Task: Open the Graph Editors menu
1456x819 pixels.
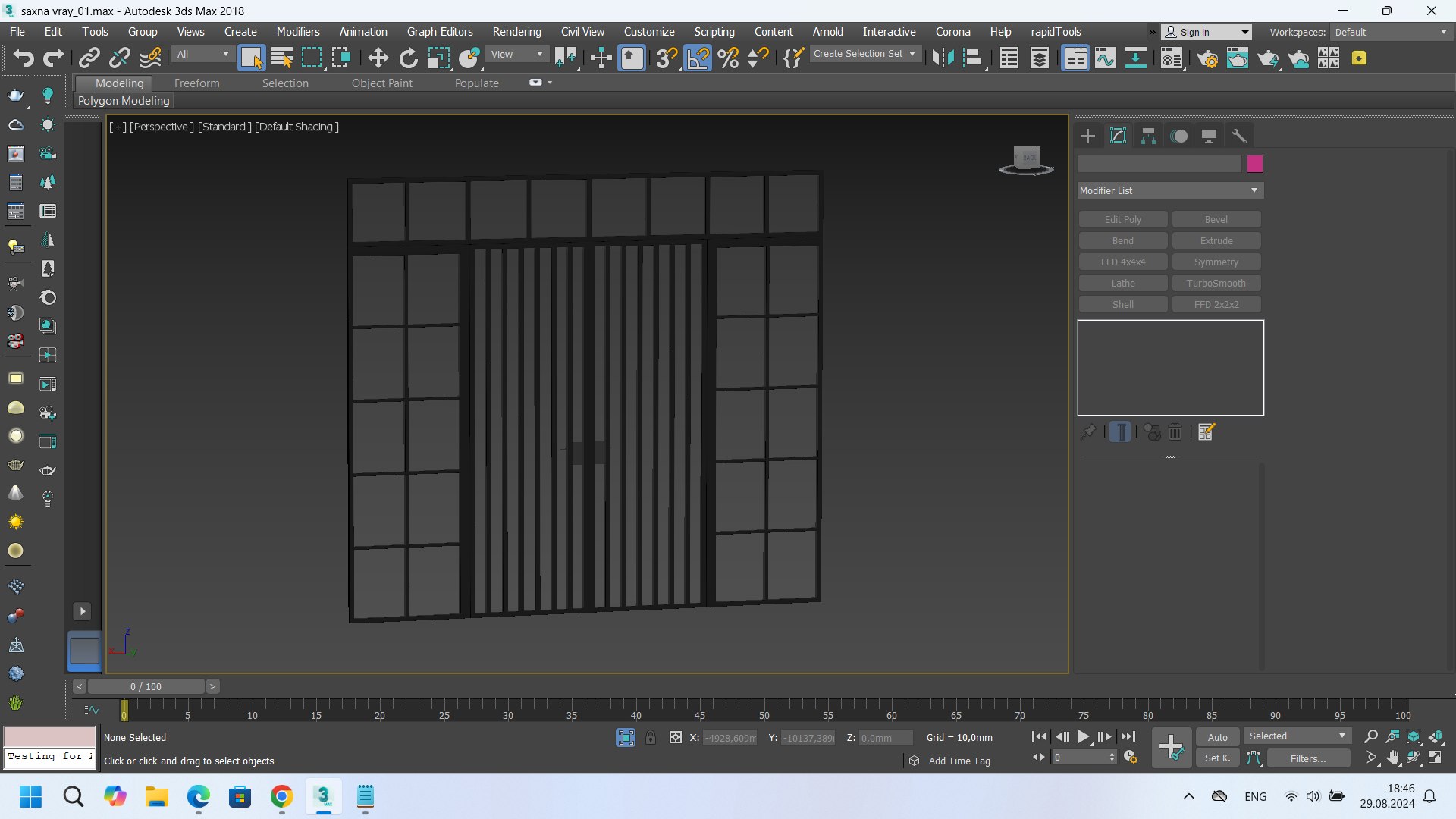Action: [x=440, y=32]
